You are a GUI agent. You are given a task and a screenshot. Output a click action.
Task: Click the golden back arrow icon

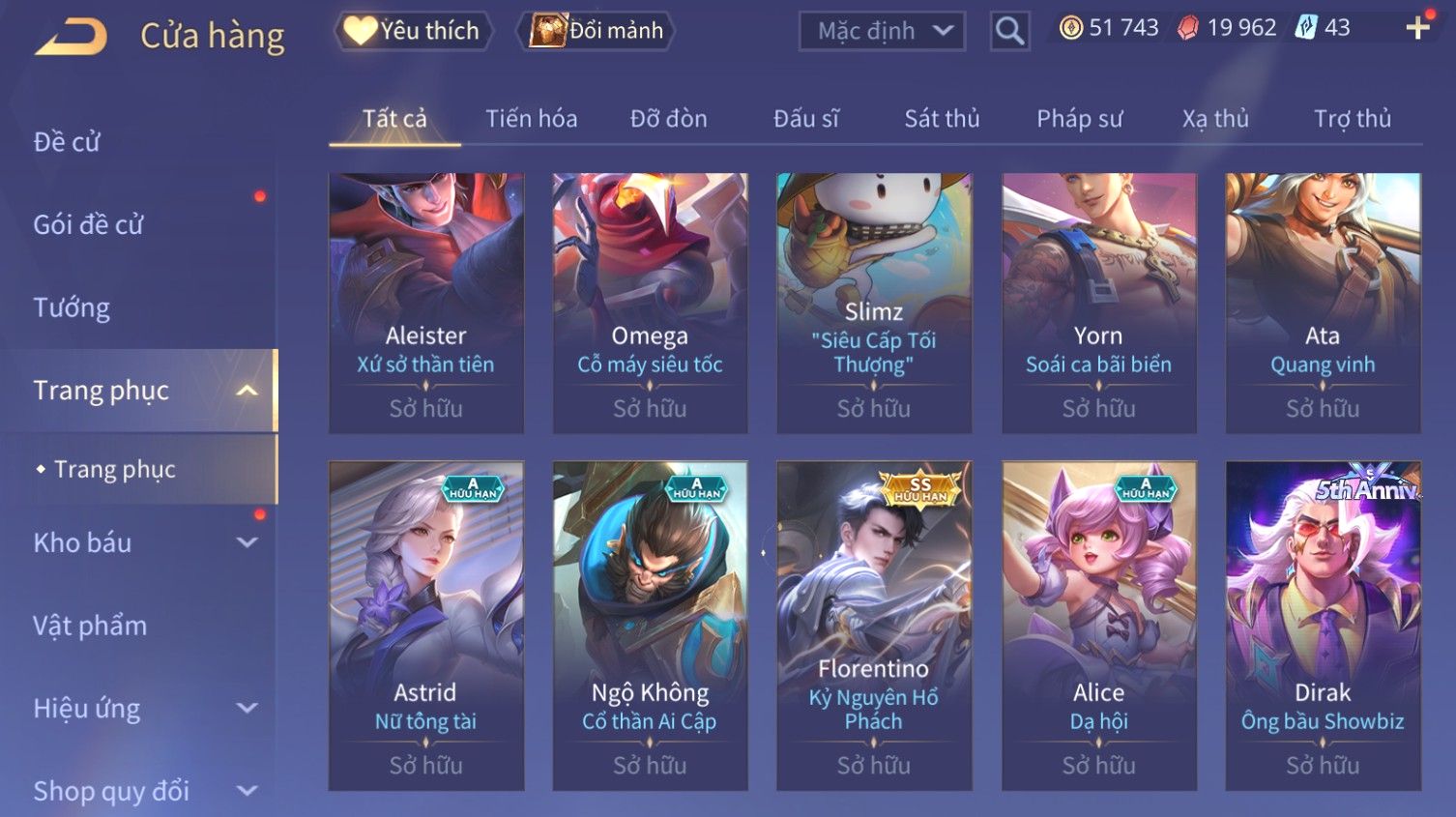[x=72, y=37]
